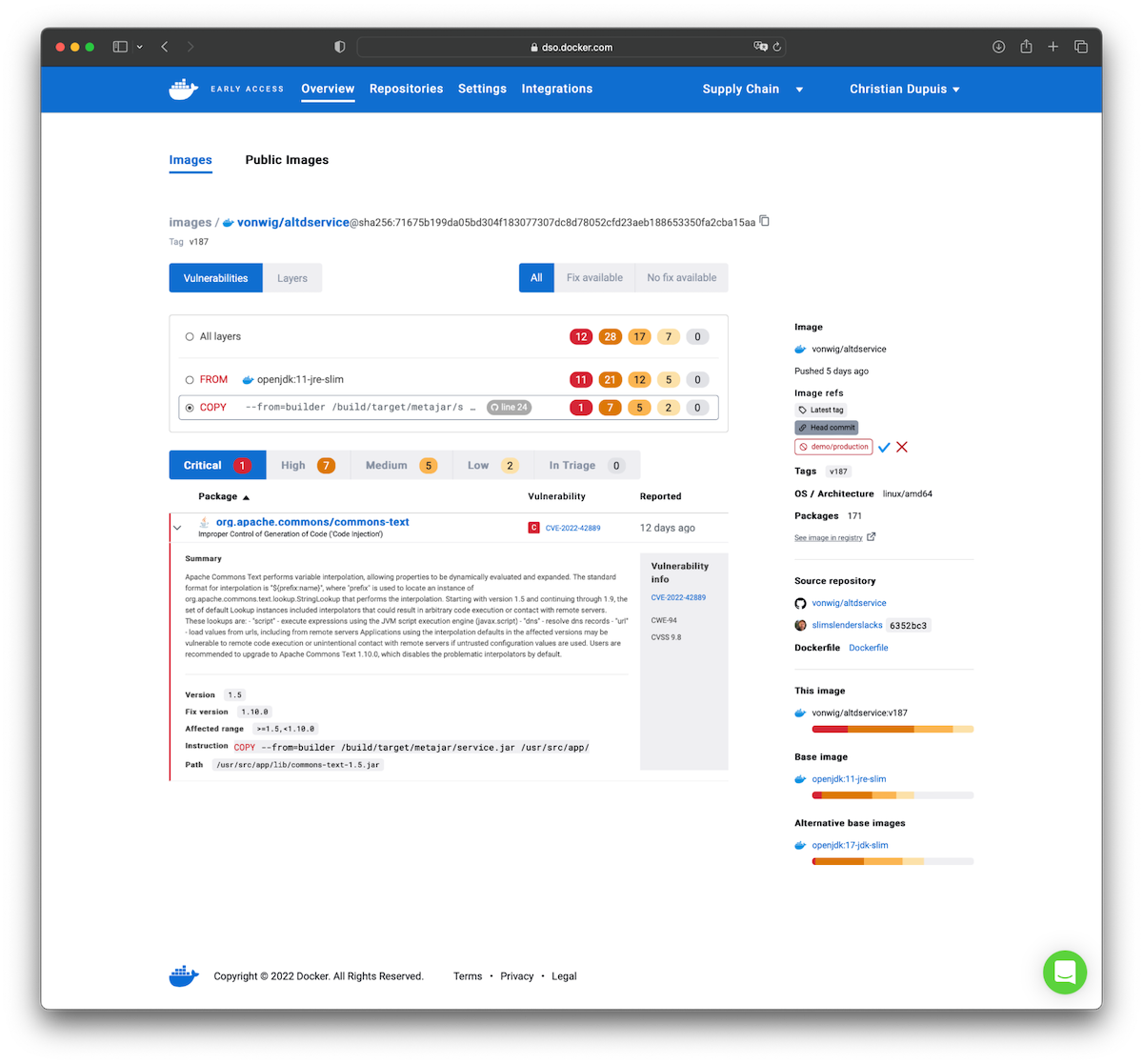The height and width of the screenshot is (1064, 1143).
Task: Click the red X next to demo/production
Action: tap(902, 447)
